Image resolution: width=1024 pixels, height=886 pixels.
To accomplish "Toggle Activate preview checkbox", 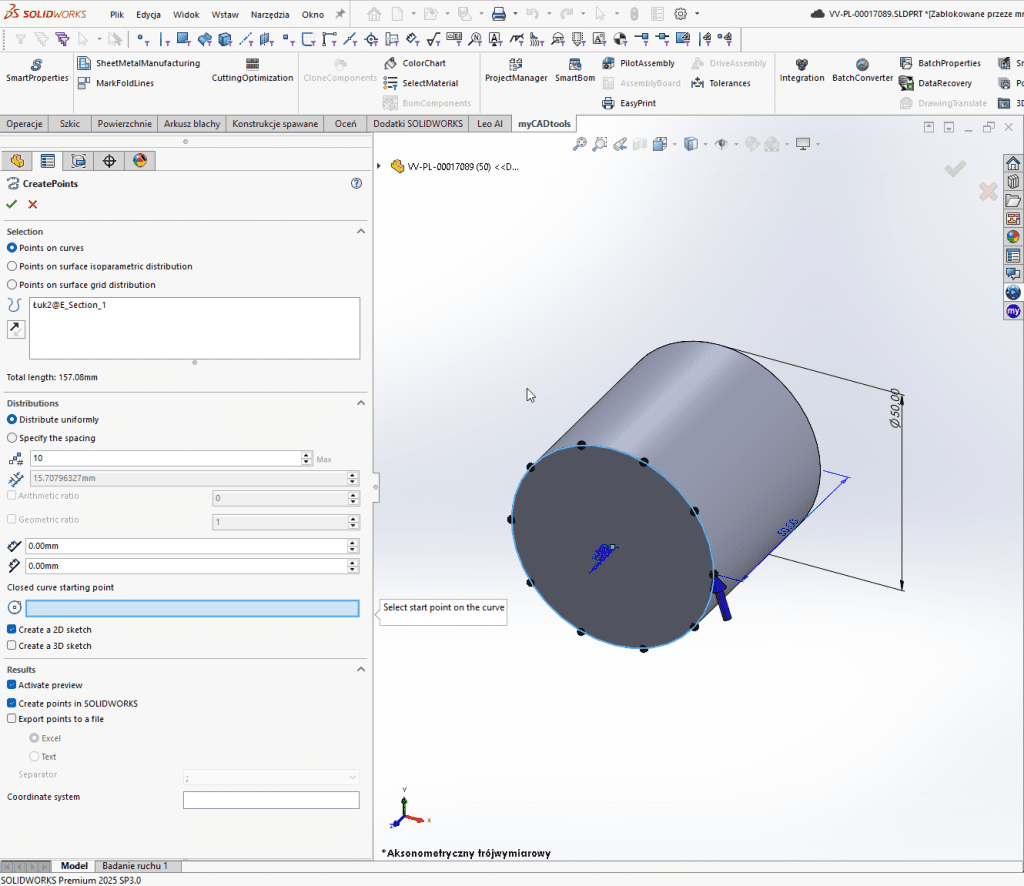I will coord(12,685).
